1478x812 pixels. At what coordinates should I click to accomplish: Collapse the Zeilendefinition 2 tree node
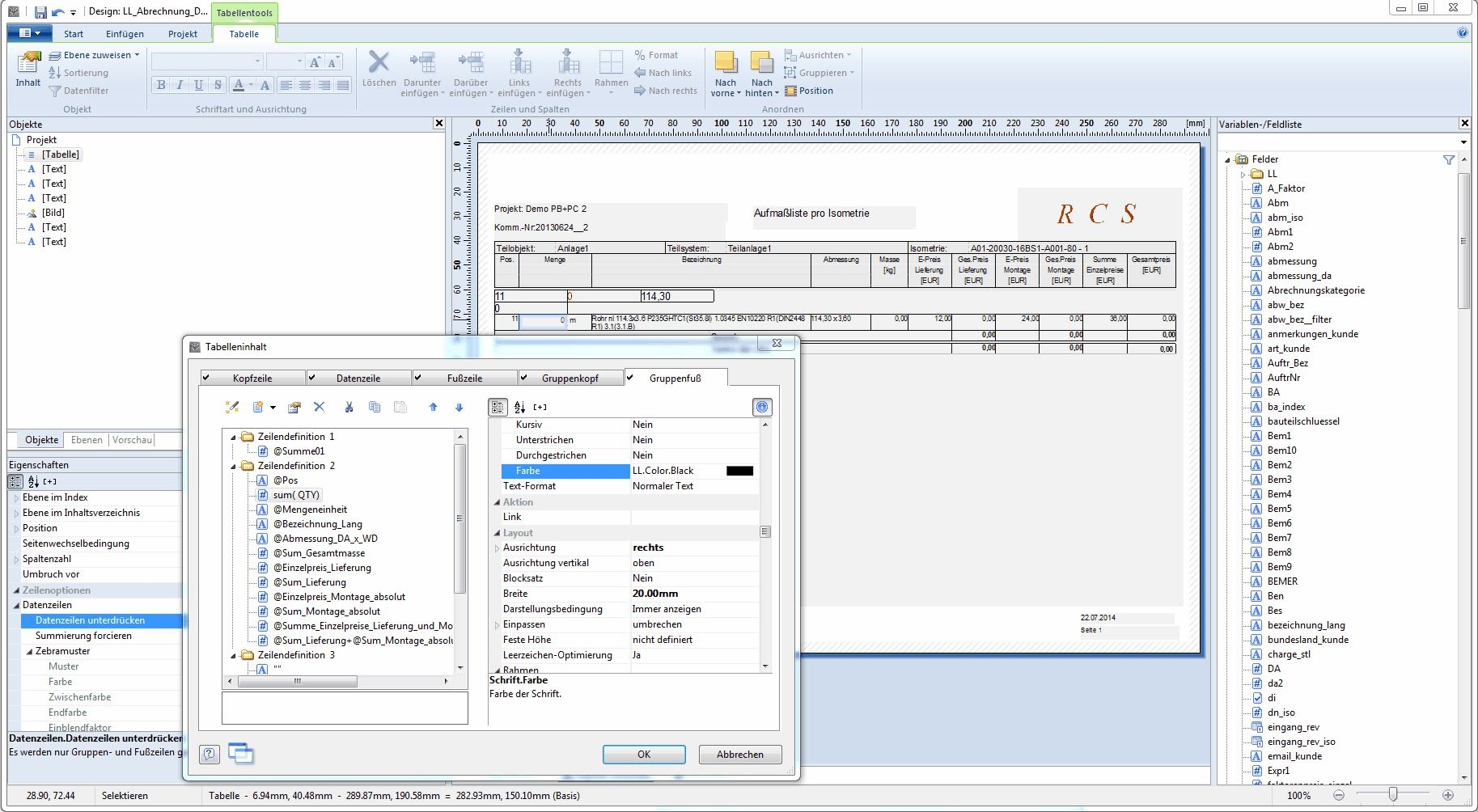pos(234,467)
